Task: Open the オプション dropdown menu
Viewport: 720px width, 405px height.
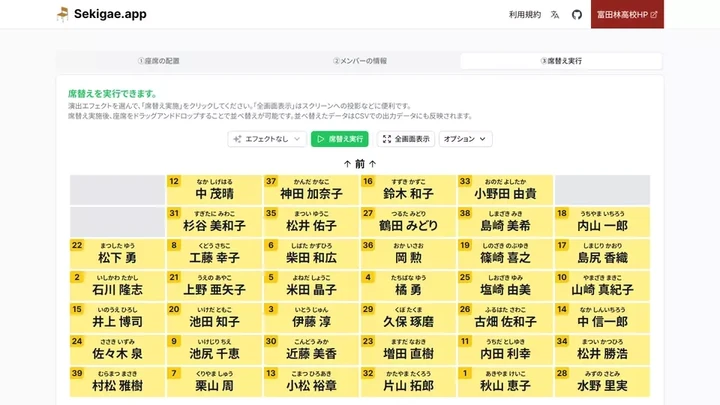Action: click(466, 139)
